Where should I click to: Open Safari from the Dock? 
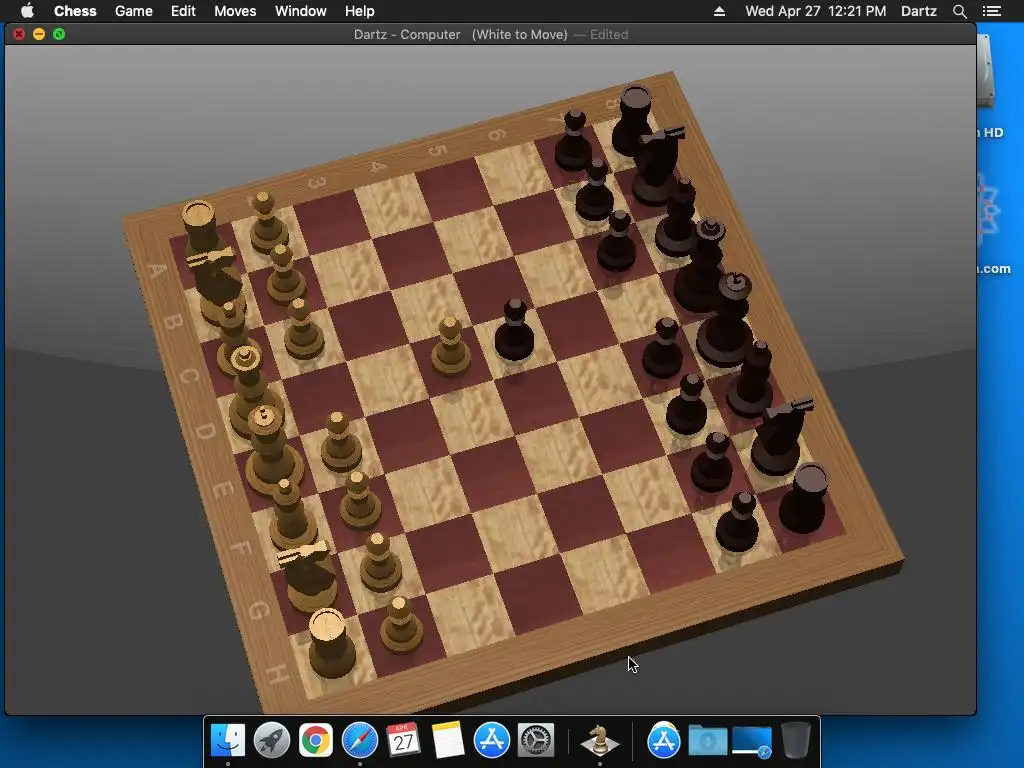coord(360,741)
